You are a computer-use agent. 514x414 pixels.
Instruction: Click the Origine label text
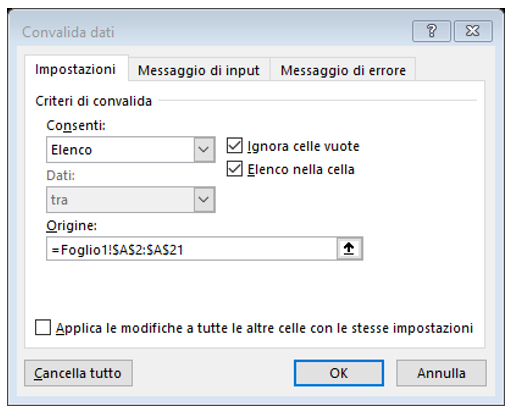click(71, 226)
